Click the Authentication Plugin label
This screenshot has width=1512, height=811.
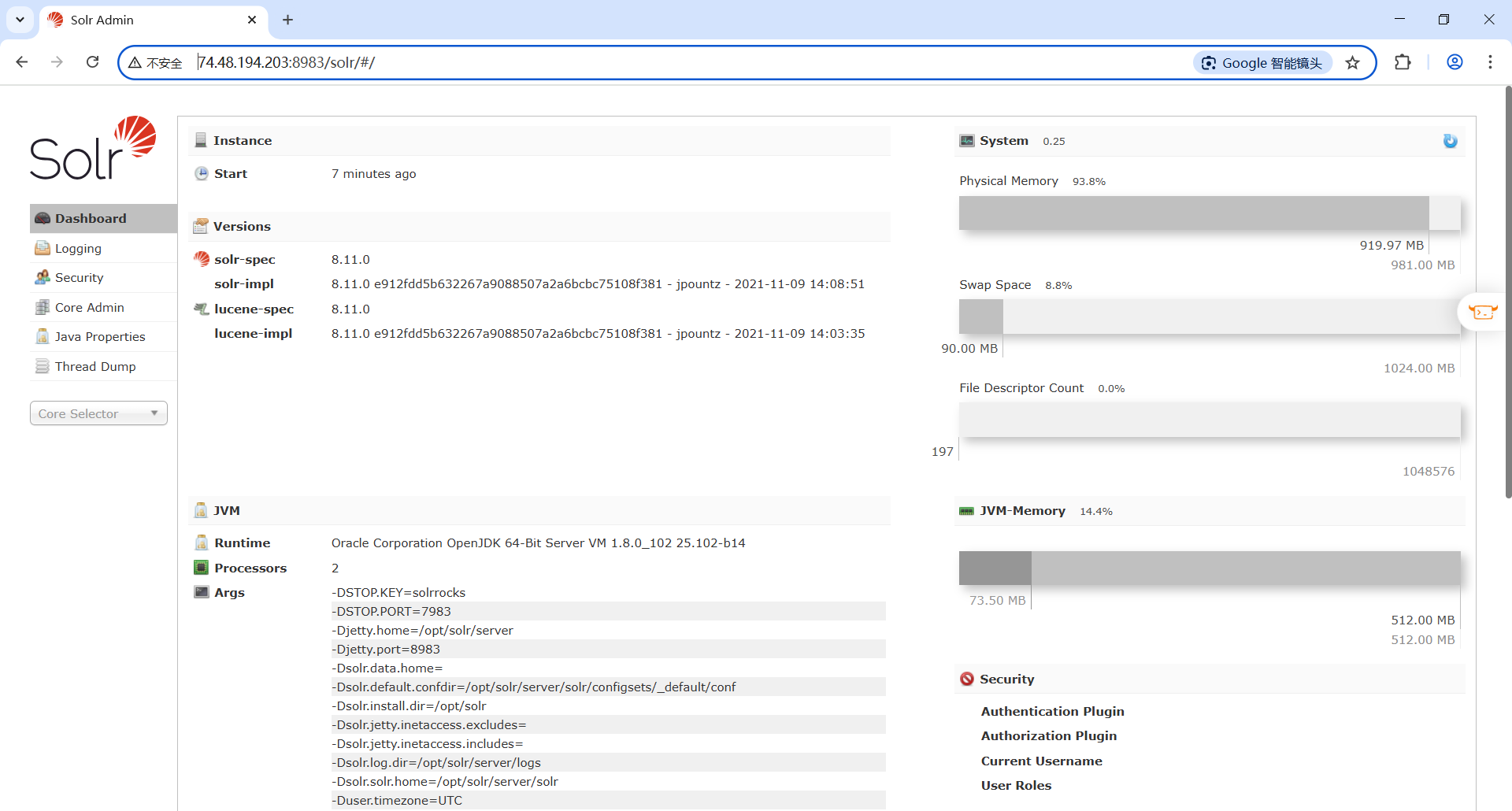pyautogui.click(x=1053, y=712)
